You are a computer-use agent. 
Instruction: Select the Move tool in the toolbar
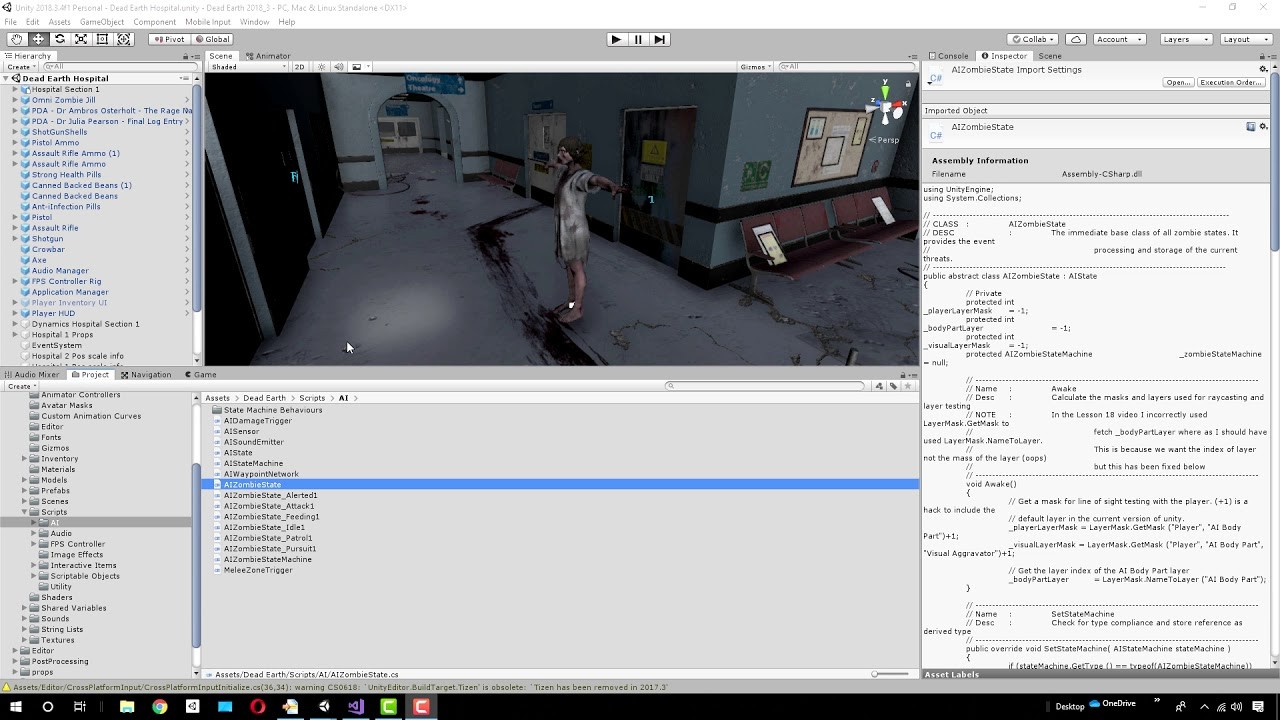[x=38, y=39]
